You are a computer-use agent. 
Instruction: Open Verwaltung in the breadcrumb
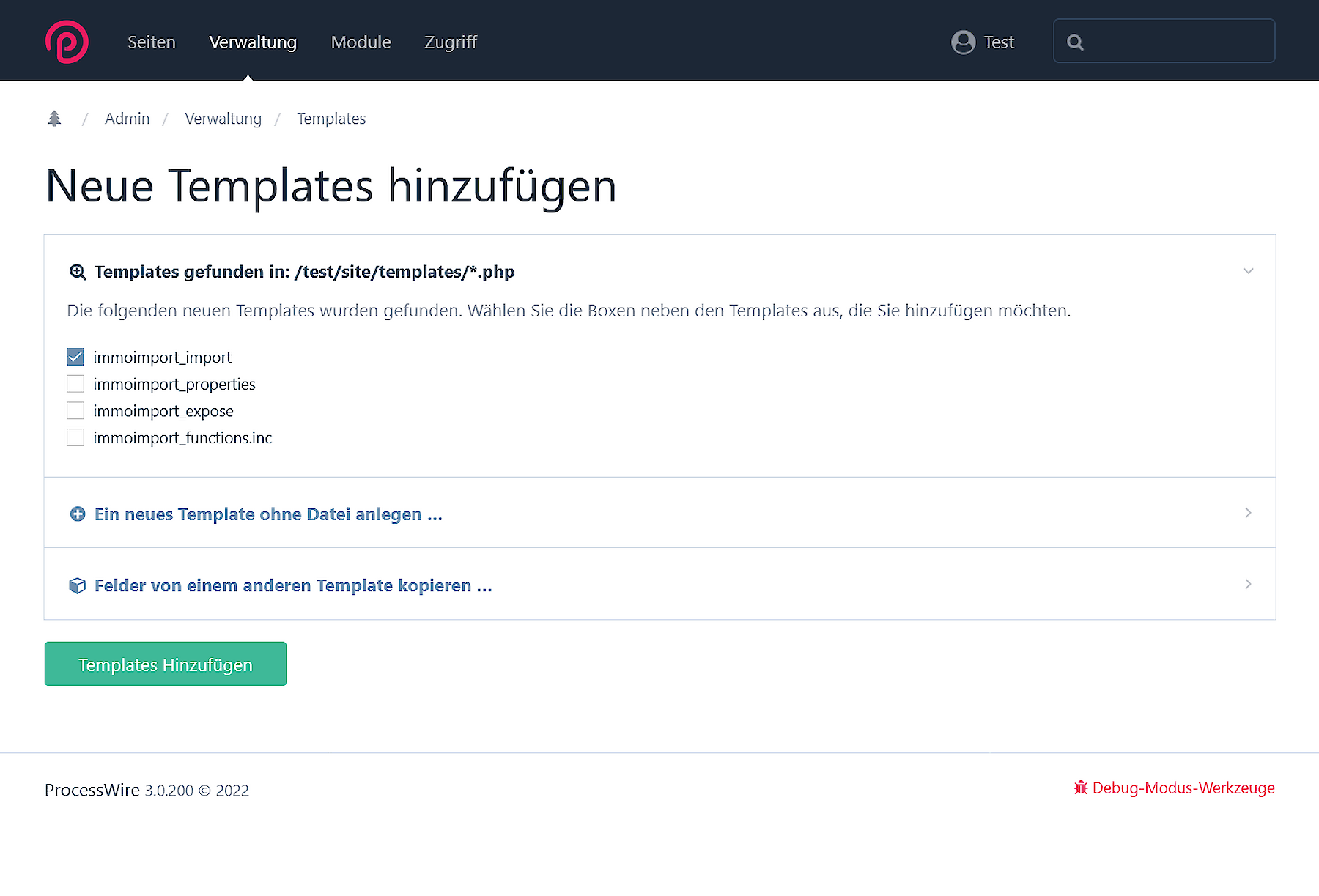tap(223, 118)
